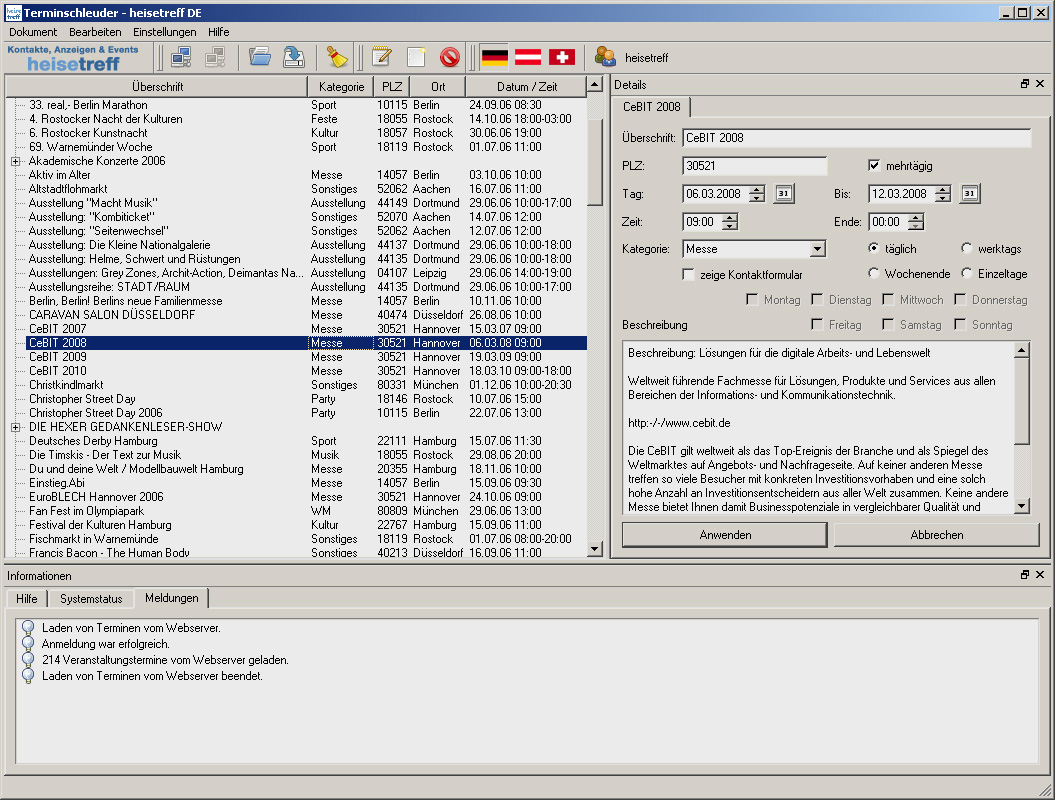
Task: Close the Informationen panel
Action: point(1040,575)
